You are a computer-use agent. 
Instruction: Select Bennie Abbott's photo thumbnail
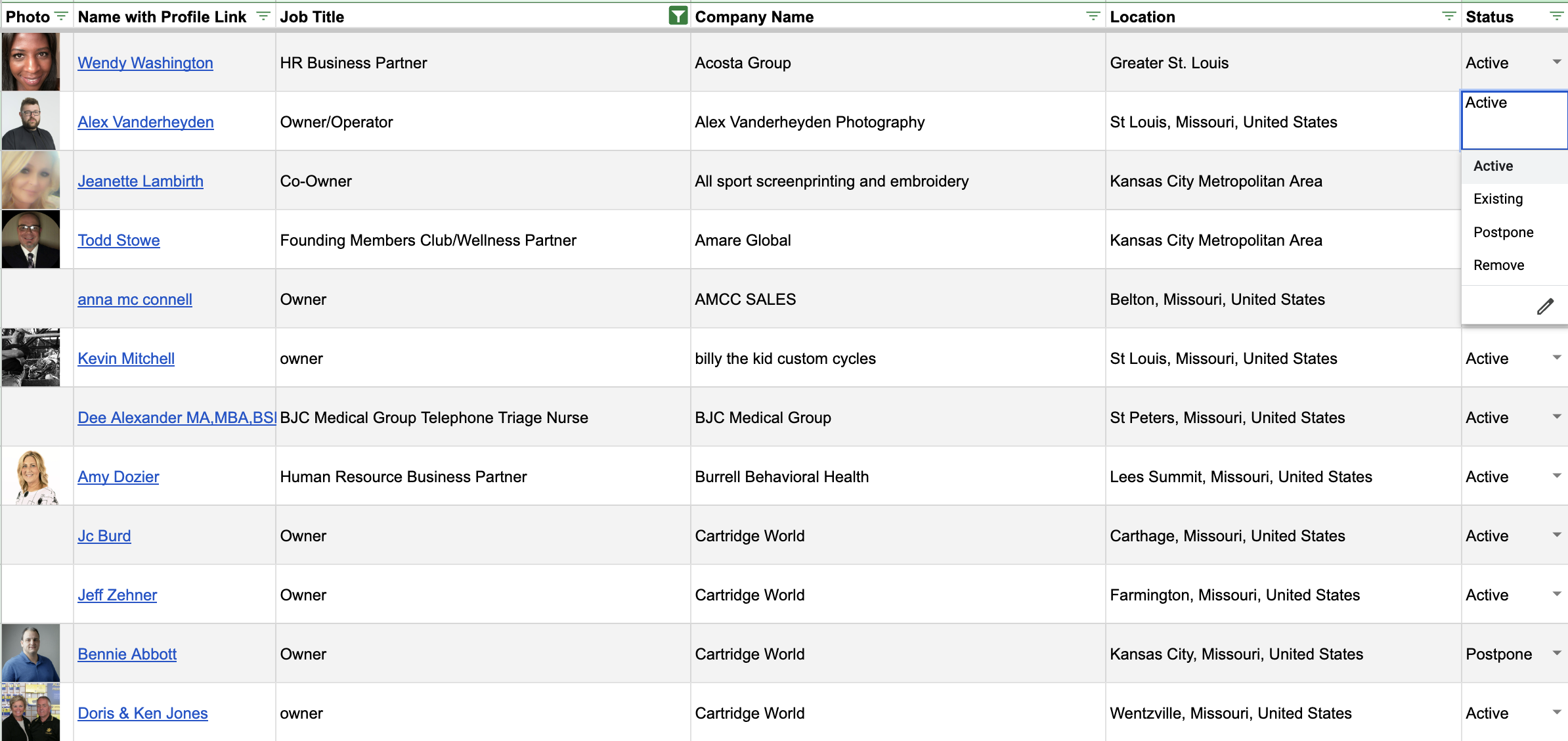point(31,653)
